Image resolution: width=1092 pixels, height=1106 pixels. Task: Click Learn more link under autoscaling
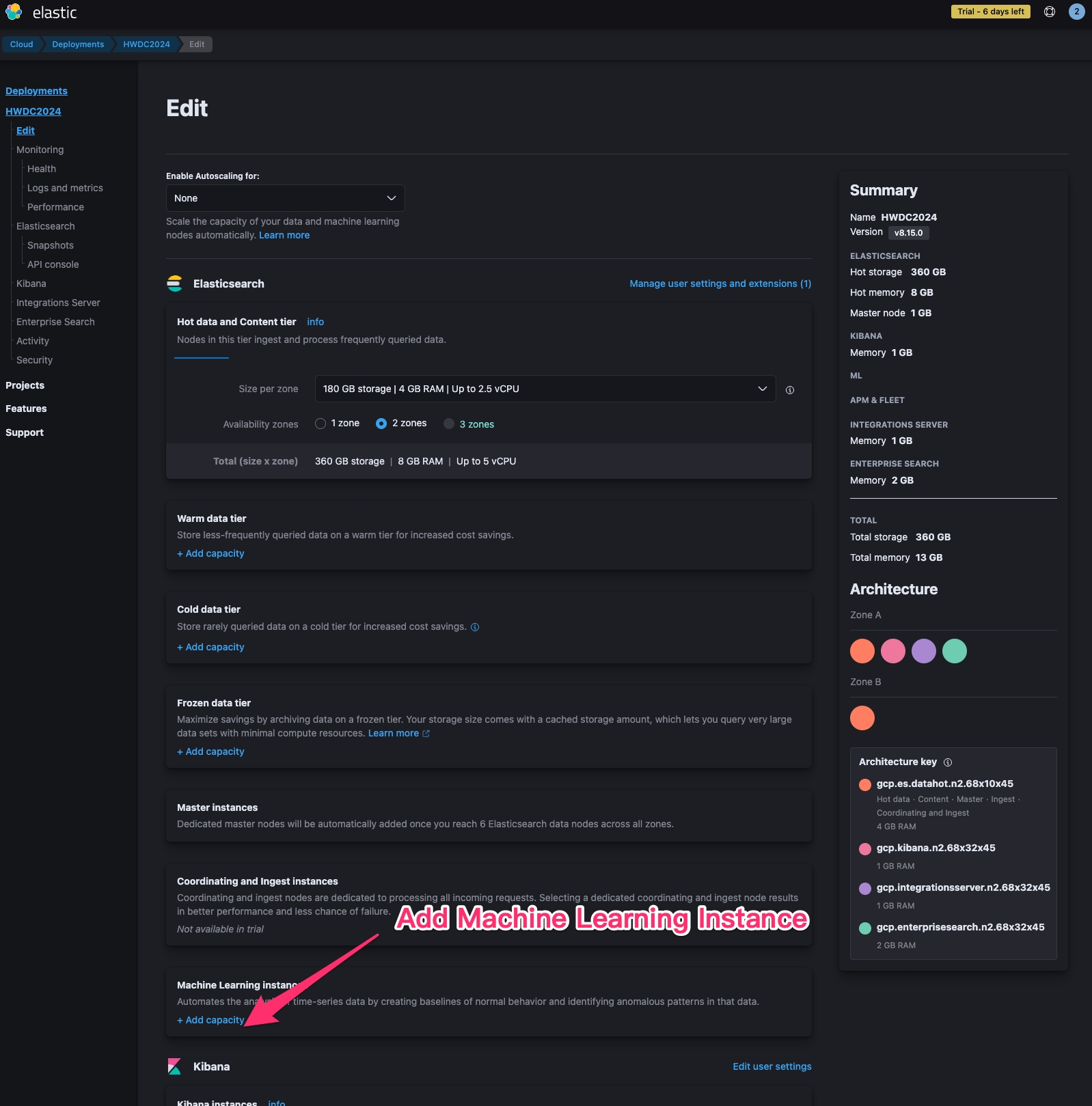(x=284, y=235)
